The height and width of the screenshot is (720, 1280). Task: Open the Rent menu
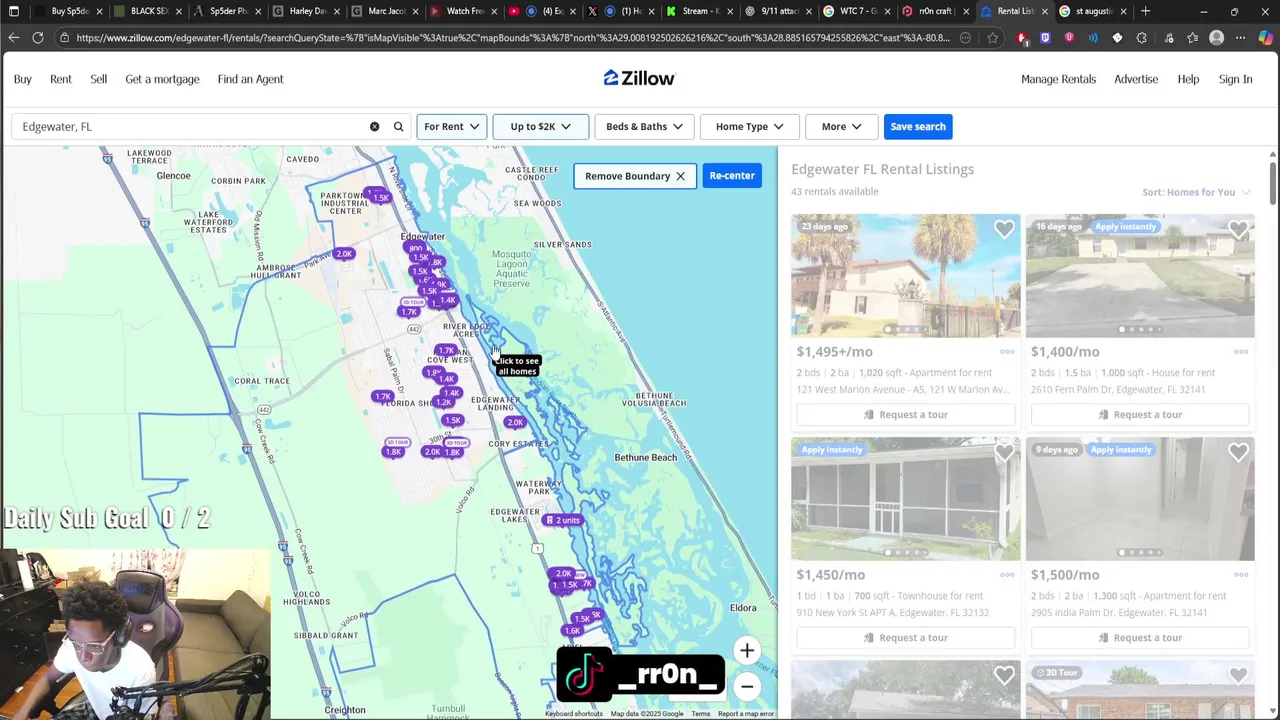61,79
